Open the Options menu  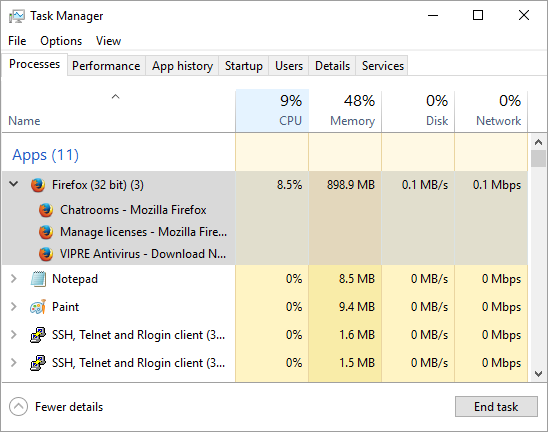pyautogui.click(x=61, y=41)
